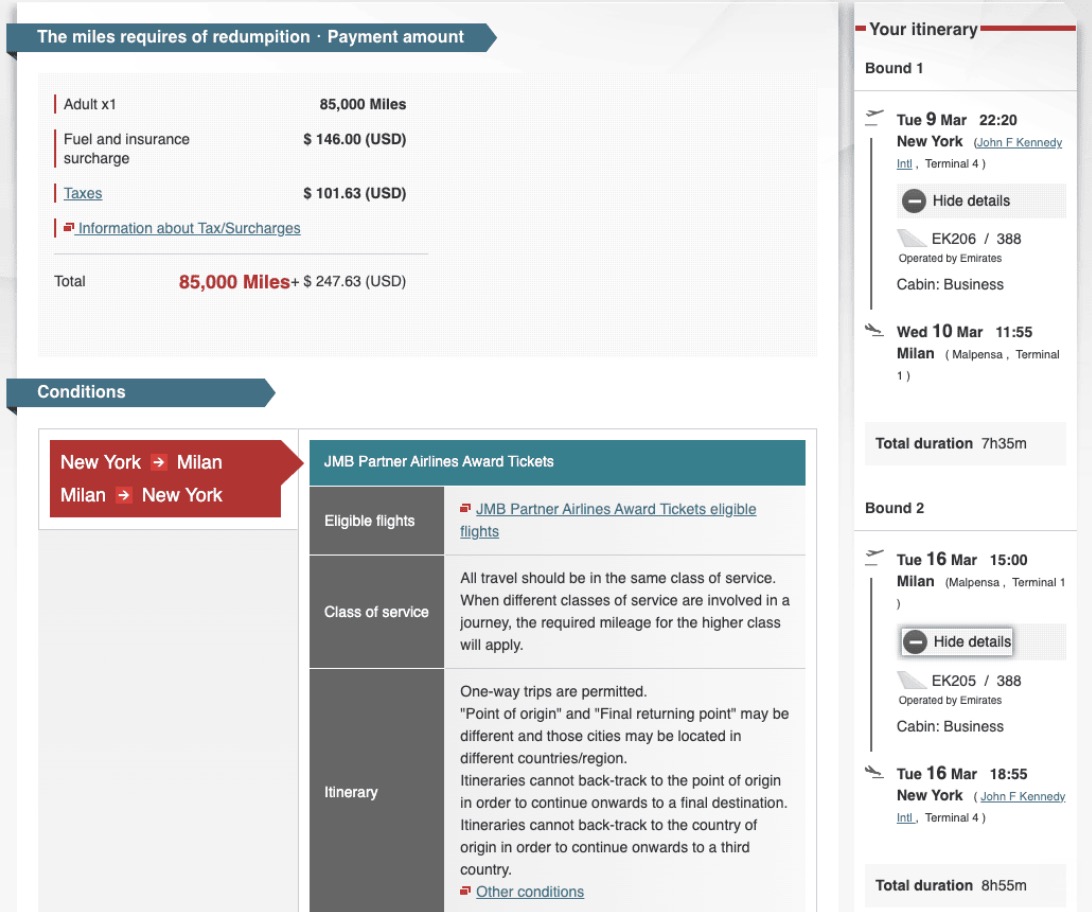Click the Class of service row label
The height and width of the screenshot is (912, 1092).
coord(377,612)
